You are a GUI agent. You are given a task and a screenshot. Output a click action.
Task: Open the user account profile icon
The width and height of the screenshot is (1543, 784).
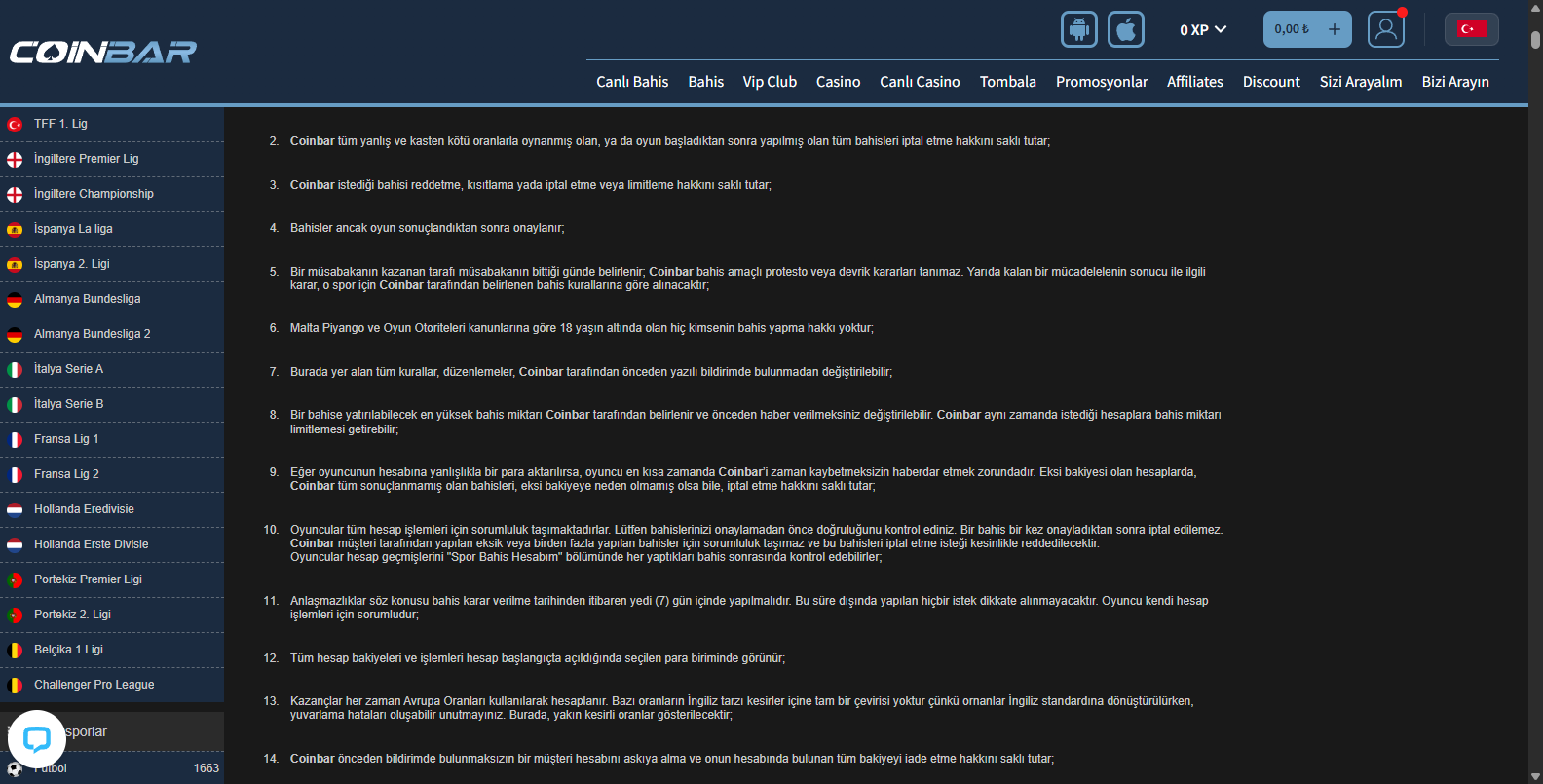tap(1385, 29)
